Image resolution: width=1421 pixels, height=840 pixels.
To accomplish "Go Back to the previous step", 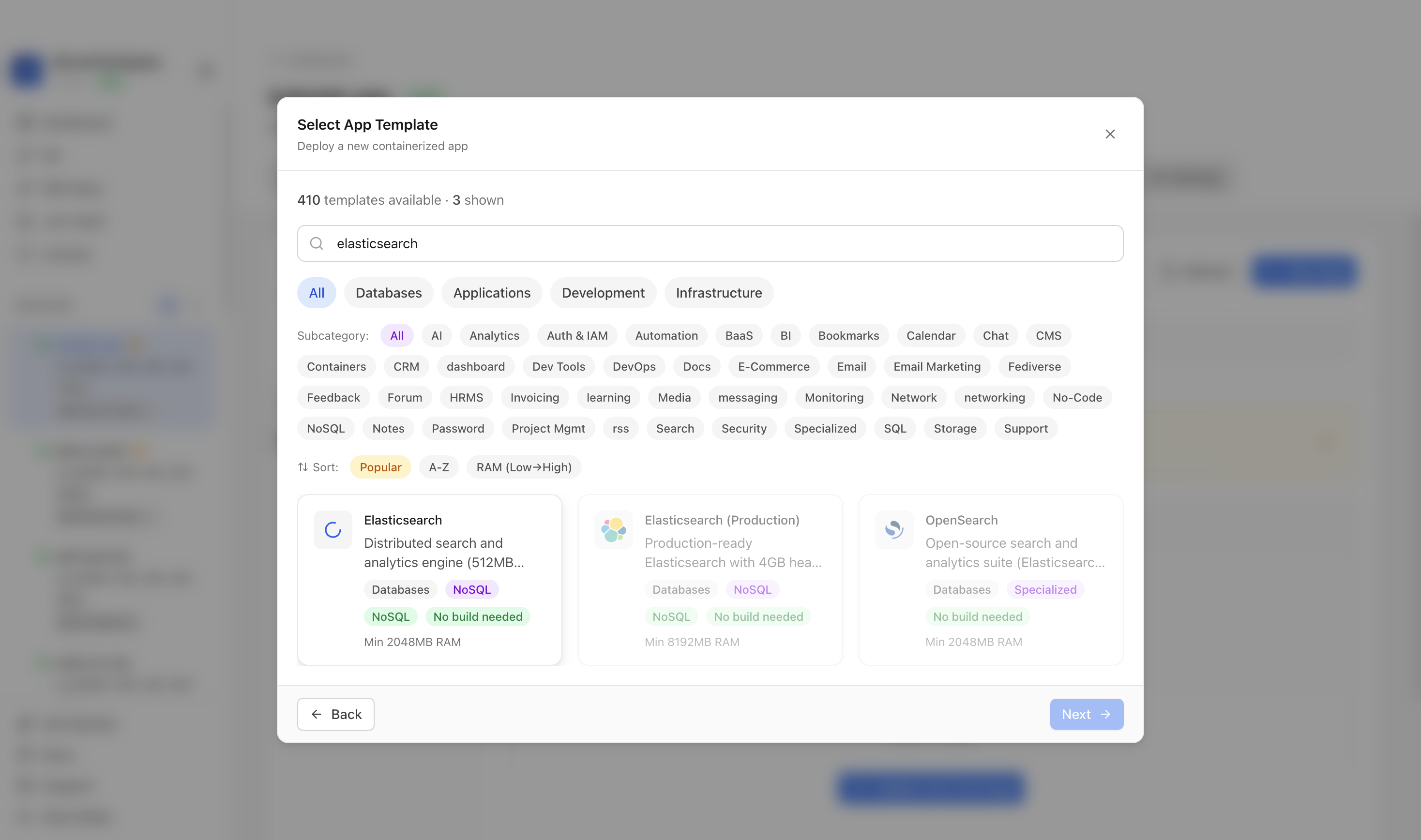I will [x=336, y=714].
